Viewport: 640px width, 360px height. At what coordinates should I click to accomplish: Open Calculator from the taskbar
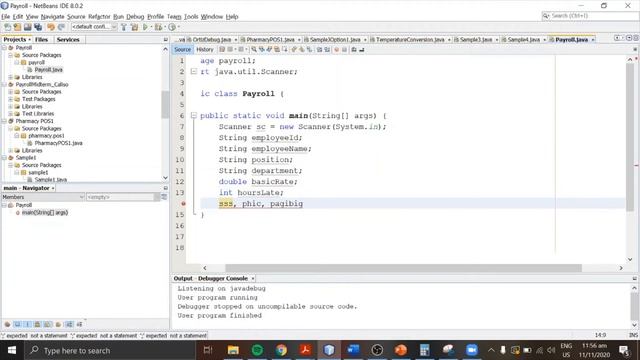point(424,350)
